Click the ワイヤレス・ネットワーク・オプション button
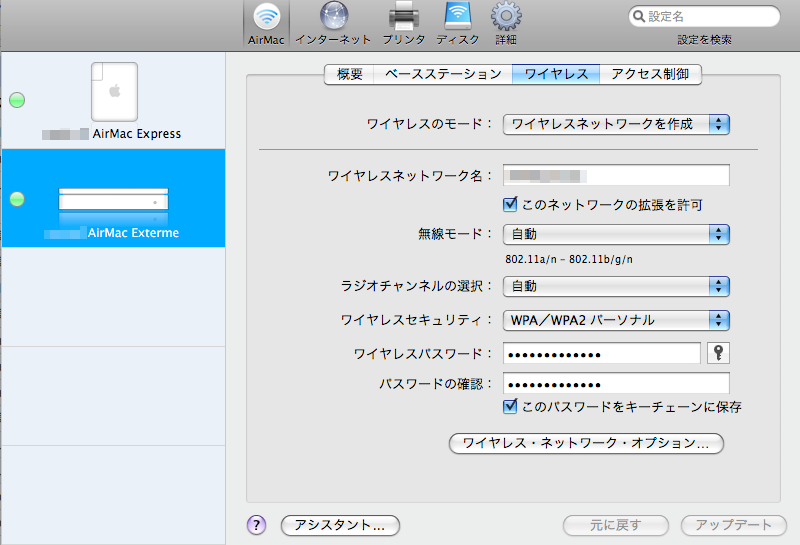The image size is (800, 545). tap(586, 443)
